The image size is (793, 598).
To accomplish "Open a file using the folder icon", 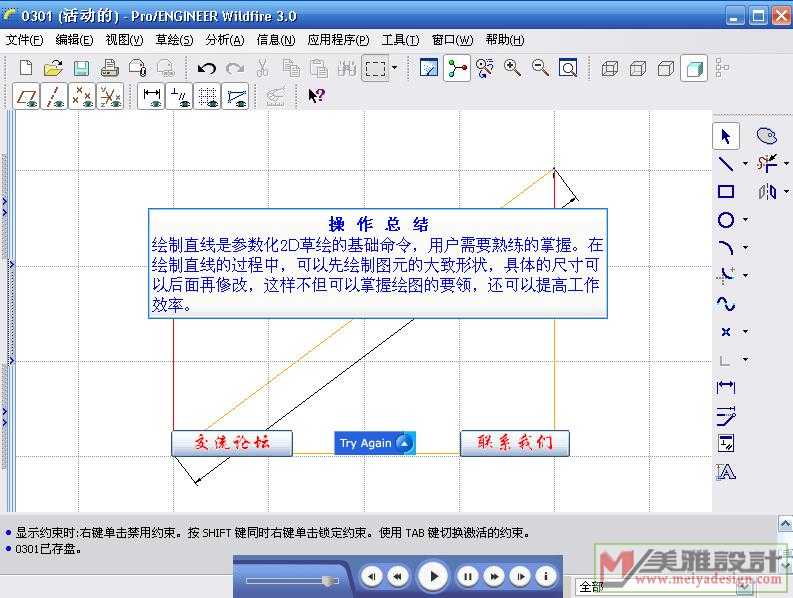I will coord(53,68).
